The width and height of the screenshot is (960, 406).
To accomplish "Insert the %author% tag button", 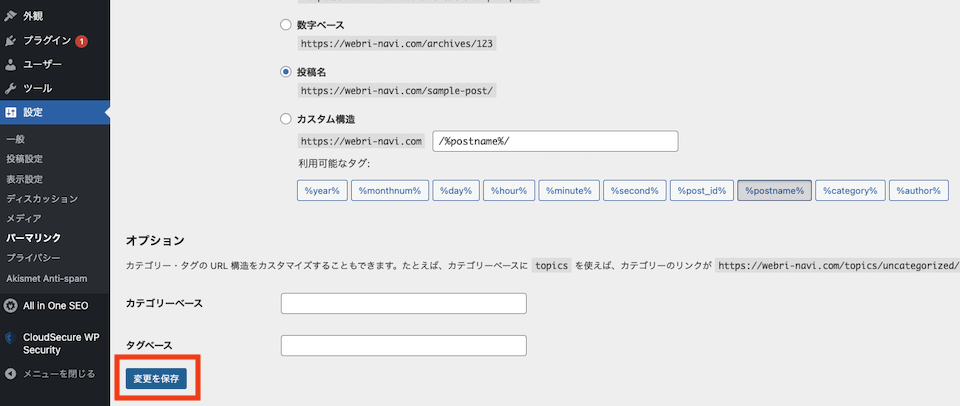I will (918, 190).
